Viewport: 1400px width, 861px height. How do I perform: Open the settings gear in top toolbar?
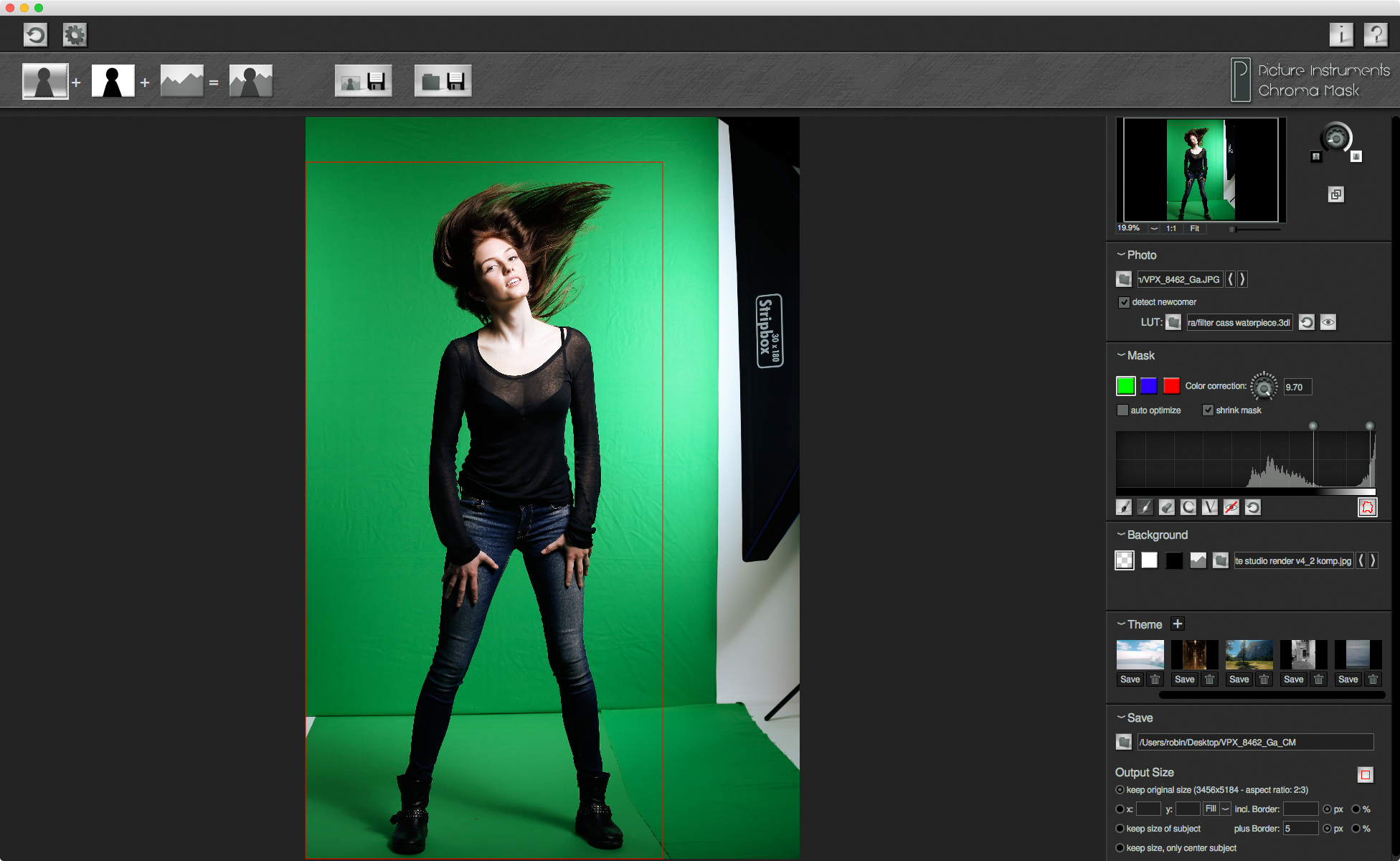pos(75,34)
